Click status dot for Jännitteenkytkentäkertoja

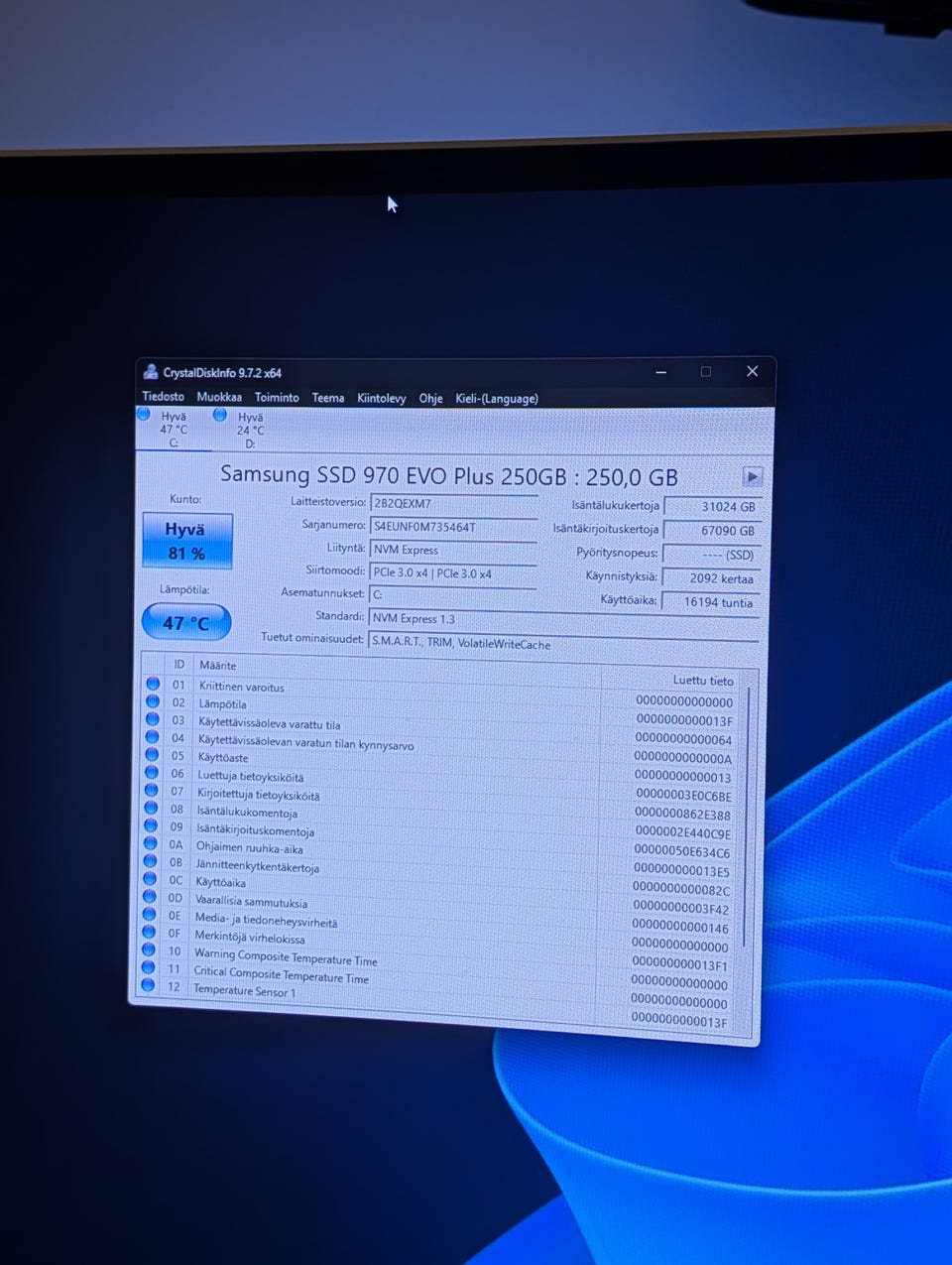point(150,861)
